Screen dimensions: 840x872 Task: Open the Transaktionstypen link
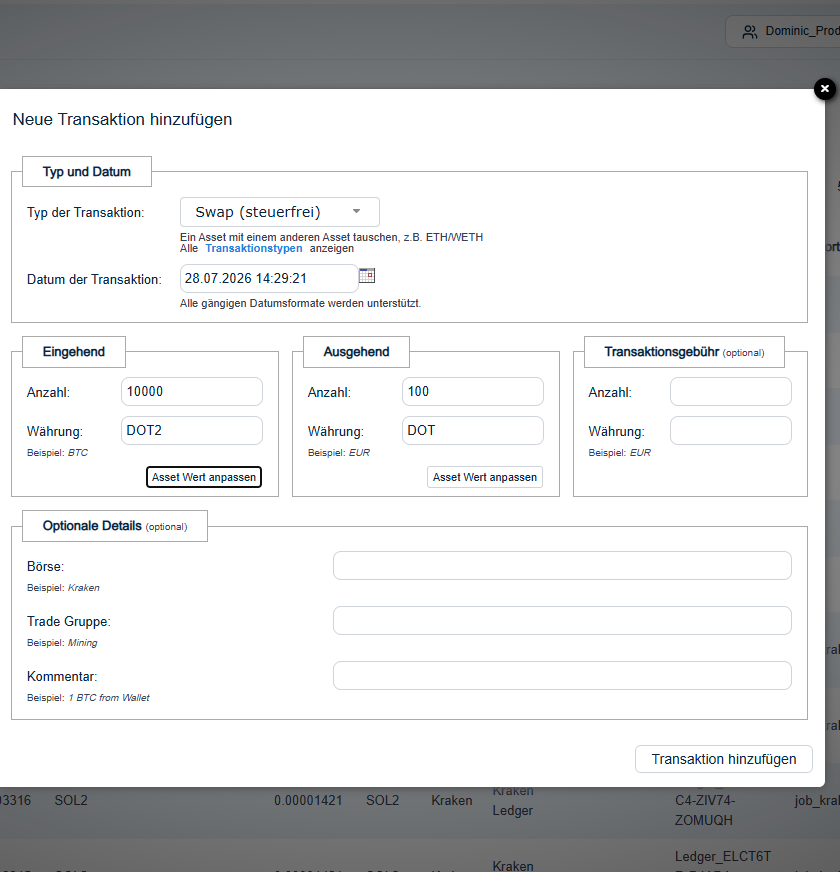(x=254, y=249)
